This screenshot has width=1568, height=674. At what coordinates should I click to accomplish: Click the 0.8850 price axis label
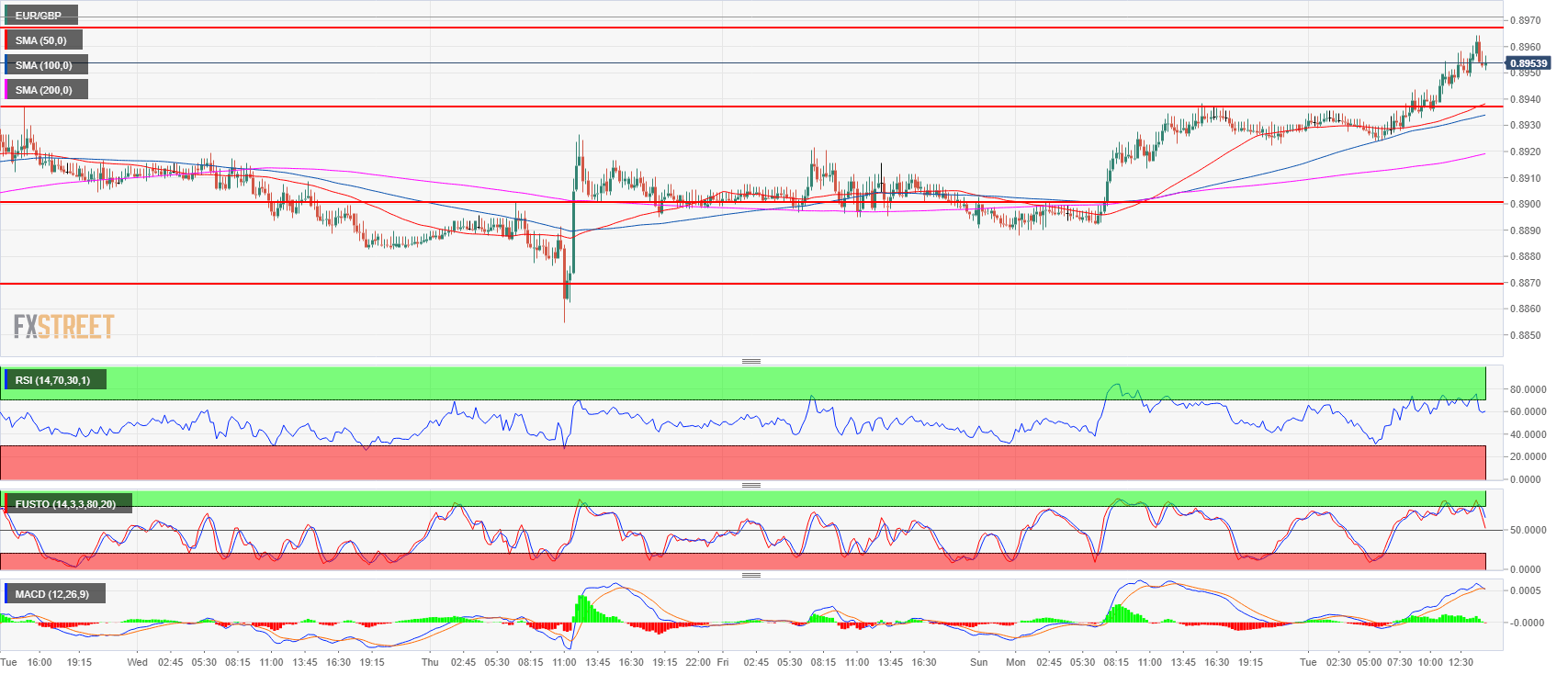(x=1526, y=335)
